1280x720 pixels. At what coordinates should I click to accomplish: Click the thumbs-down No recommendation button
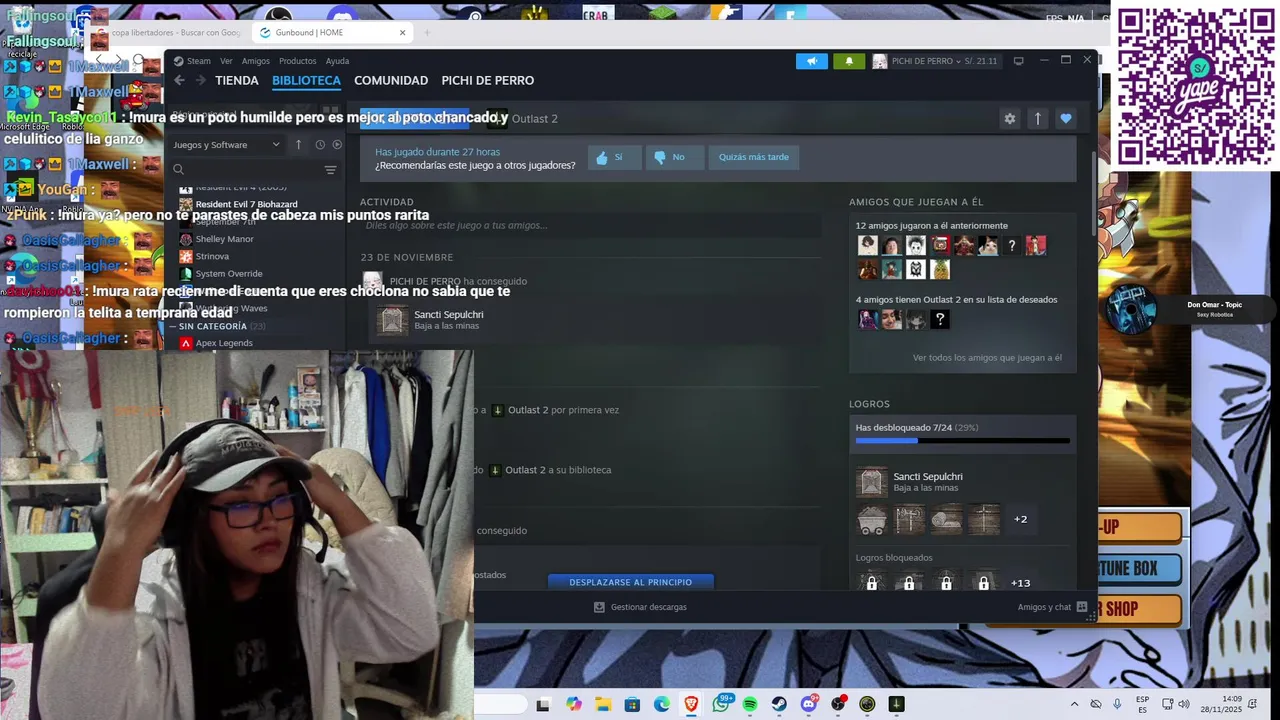click(x=675, y=157)
